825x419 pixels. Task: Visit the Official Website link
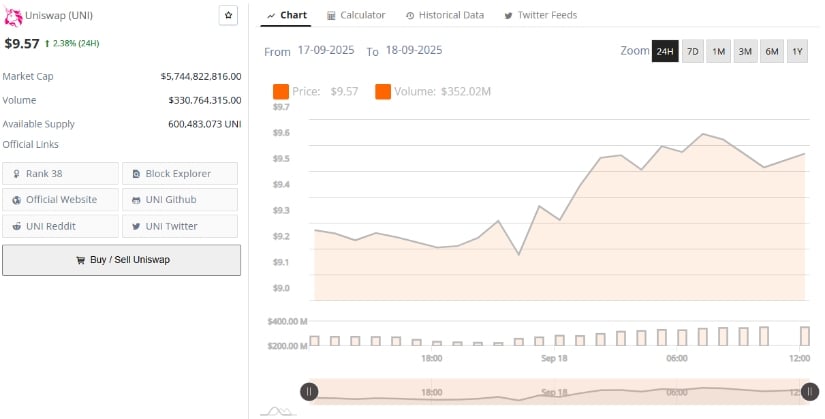(x=61, y=199)
